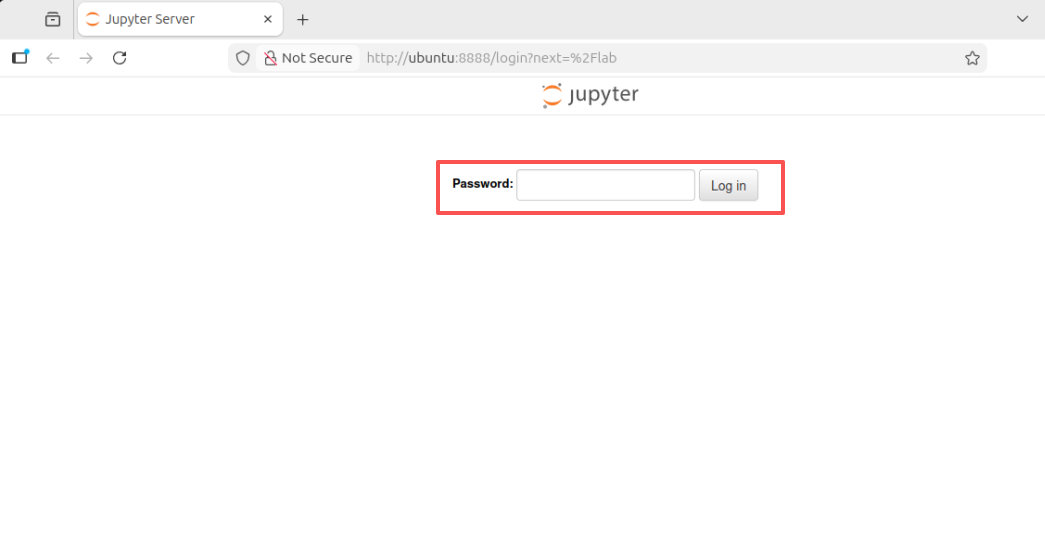
Task: Go back to previous page
Action: pyautogui.click(x=53, y=58)
